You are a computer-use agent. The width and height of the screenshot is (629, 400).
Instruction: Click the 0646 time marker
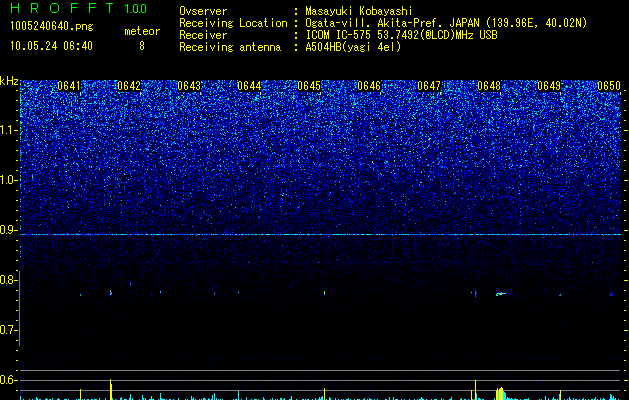pos(369,86)
